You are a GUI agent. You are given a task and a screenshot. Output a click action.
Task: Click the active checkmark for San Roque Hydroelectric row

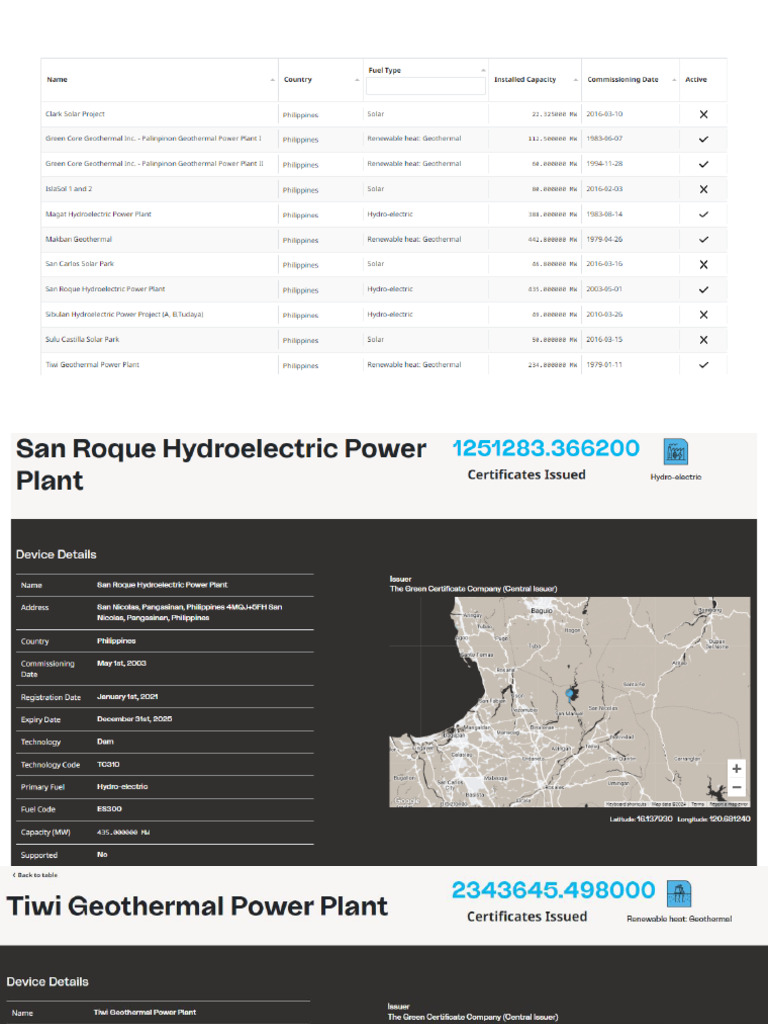703,289
